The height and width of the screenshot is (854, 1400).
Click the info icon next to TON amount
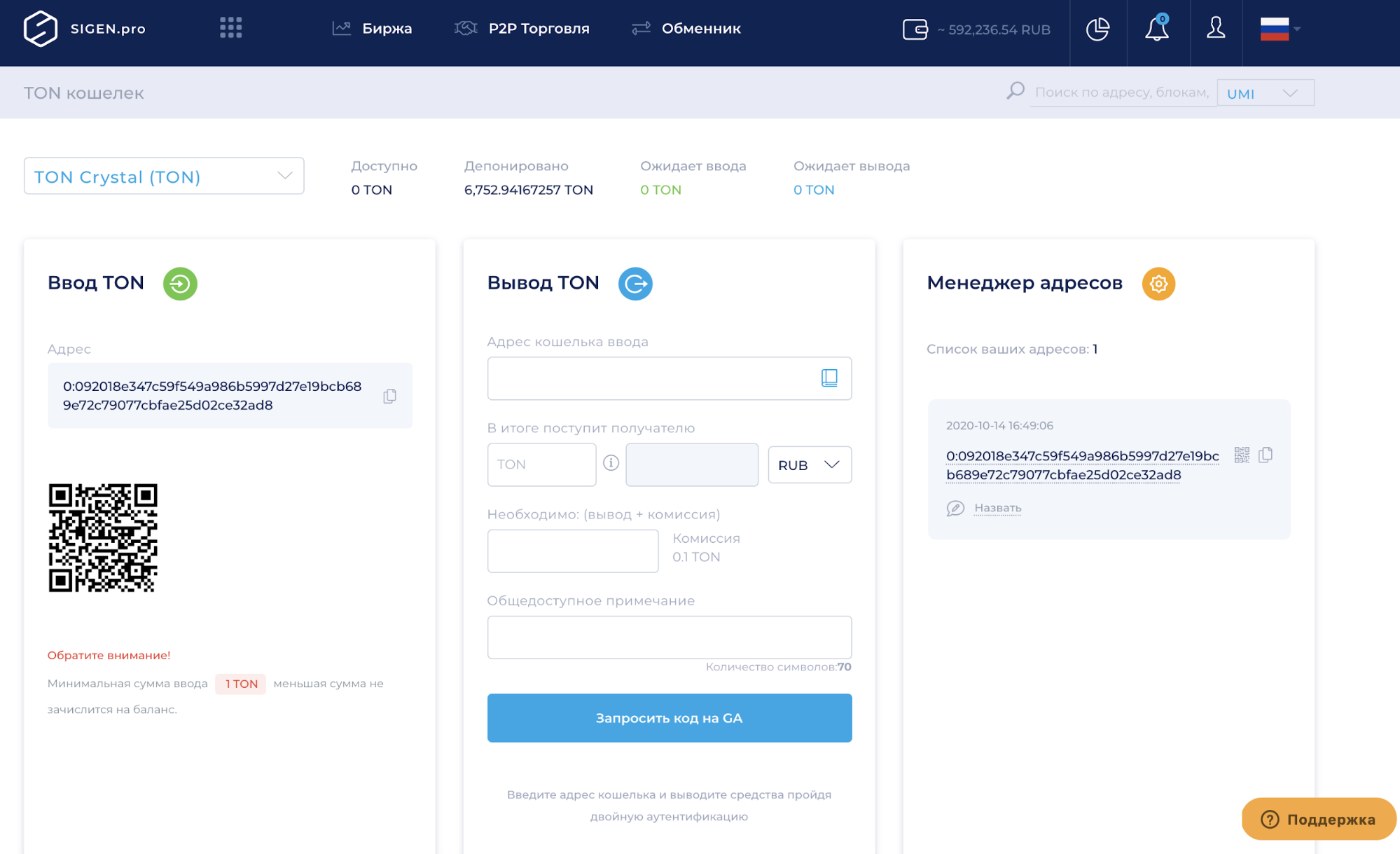pos(611,463)
